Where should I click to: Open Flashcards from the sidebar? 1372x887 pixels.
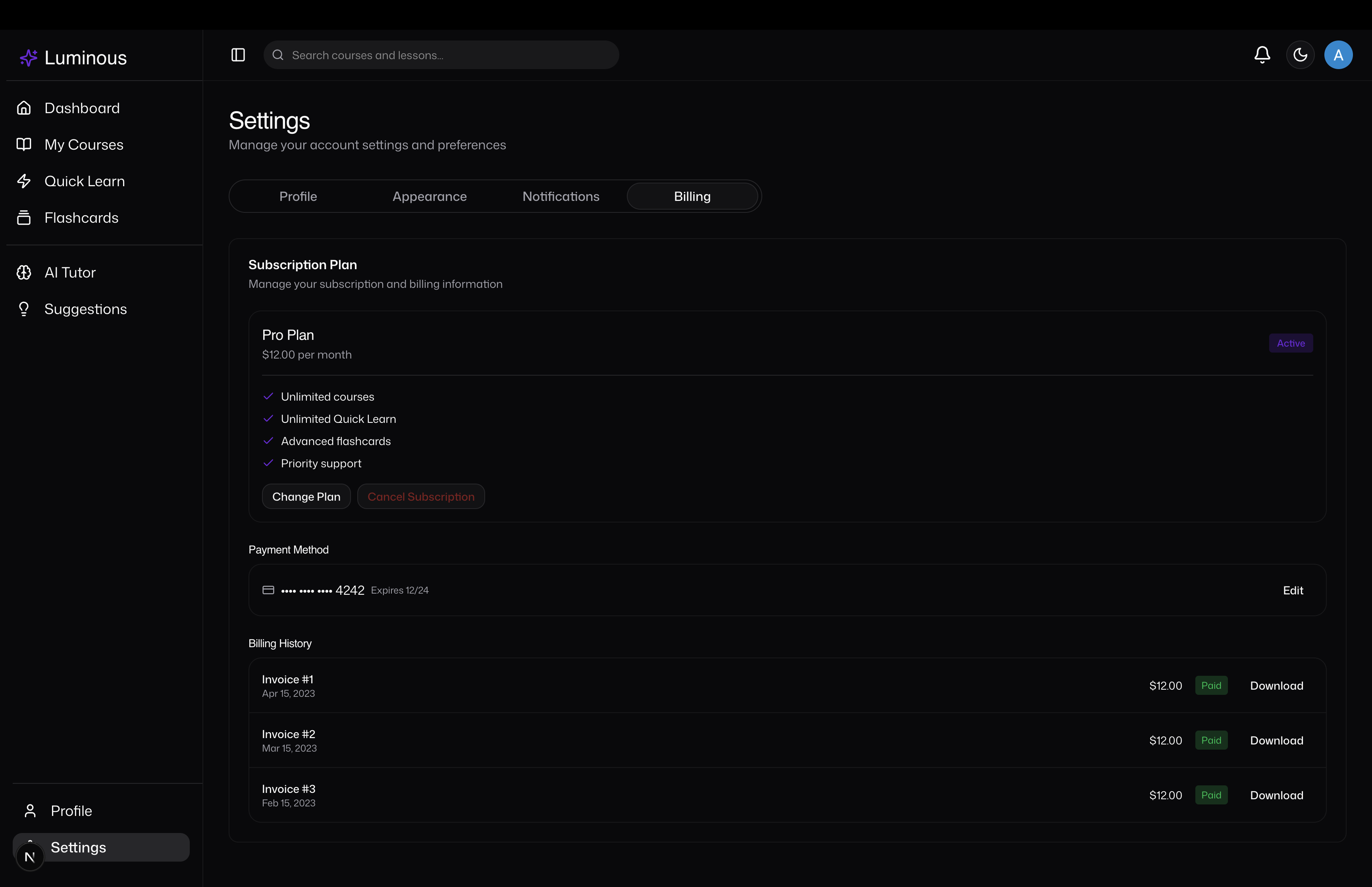pos(81,218)
